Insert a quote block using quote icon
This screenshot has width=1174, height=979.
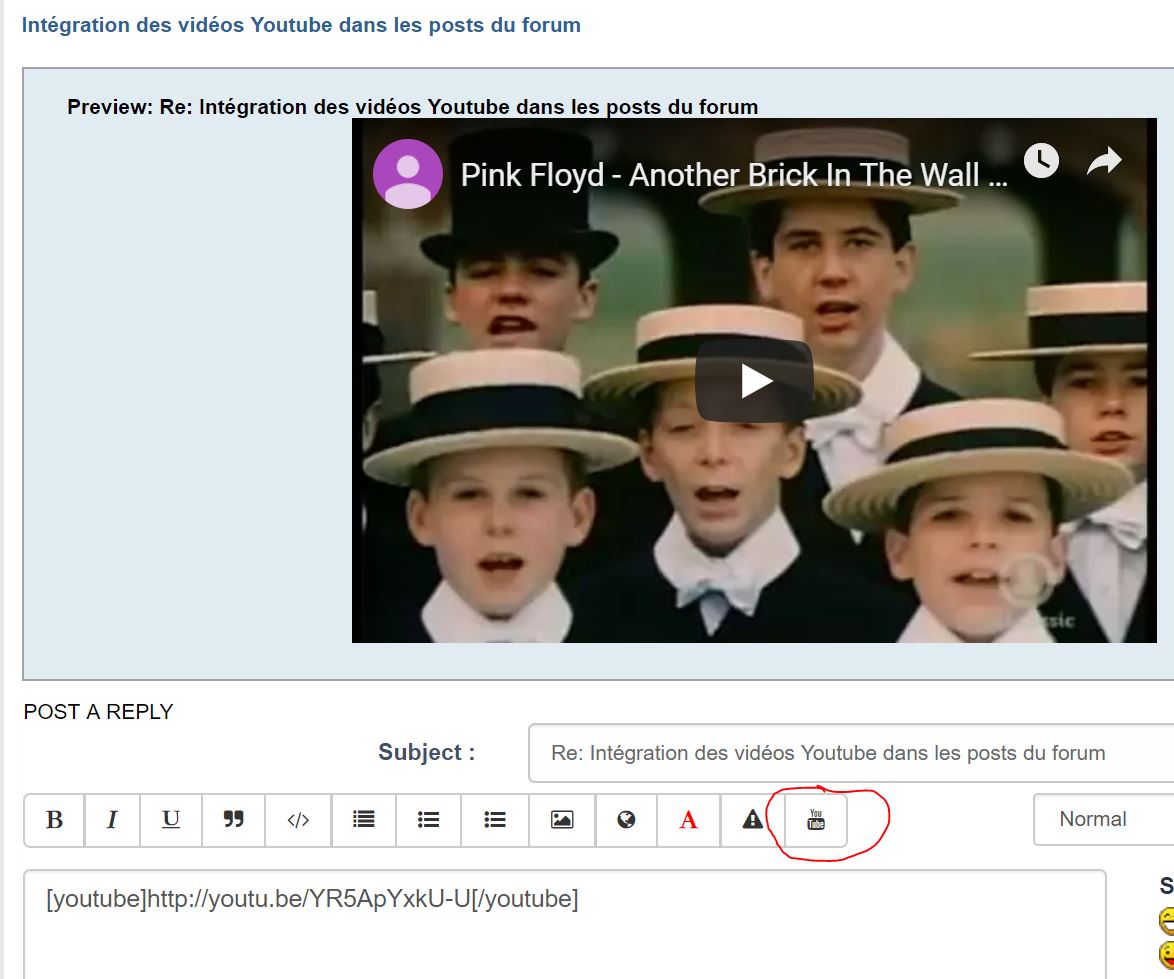(x=233, y=820)
